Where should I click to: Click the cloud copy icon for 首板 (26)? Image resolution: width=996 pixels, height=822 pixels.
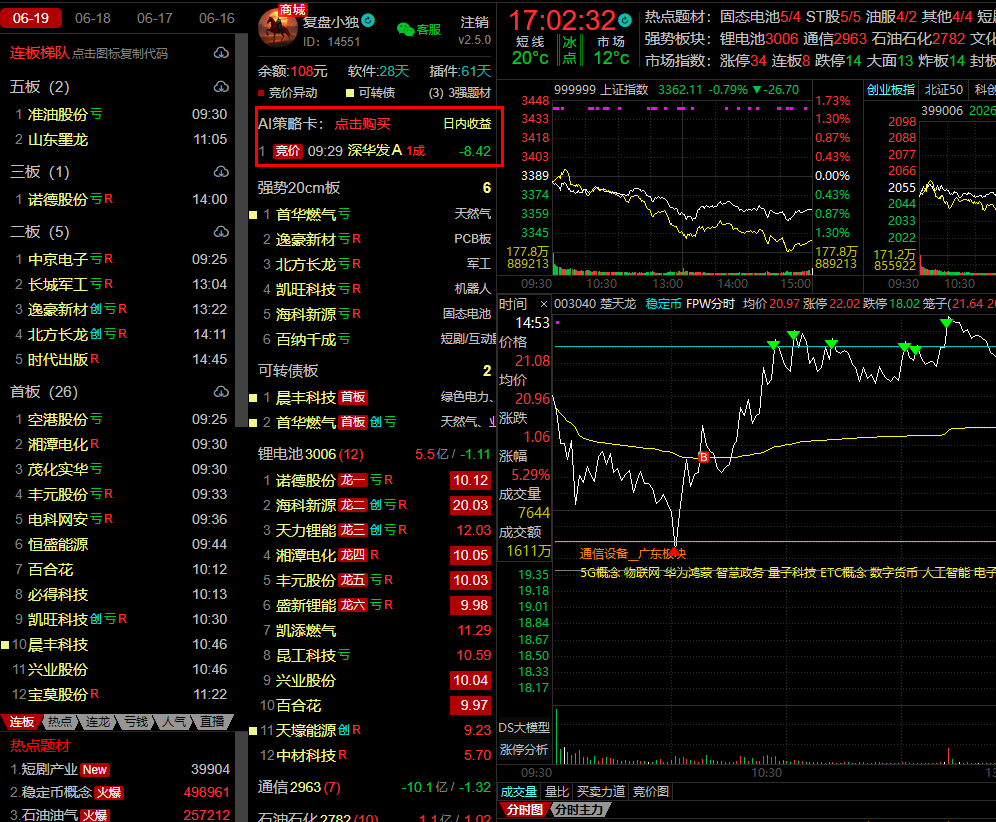click(221, 392)
